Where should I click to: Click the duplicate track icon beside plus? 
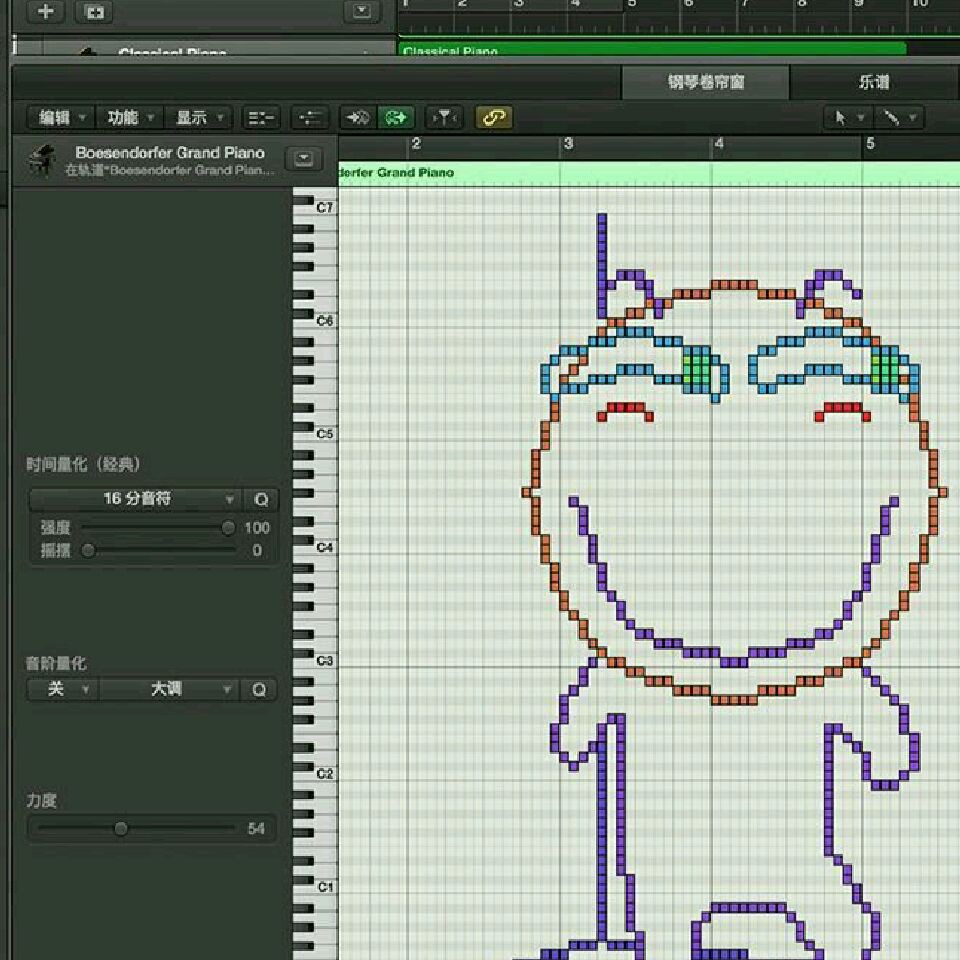95,12
